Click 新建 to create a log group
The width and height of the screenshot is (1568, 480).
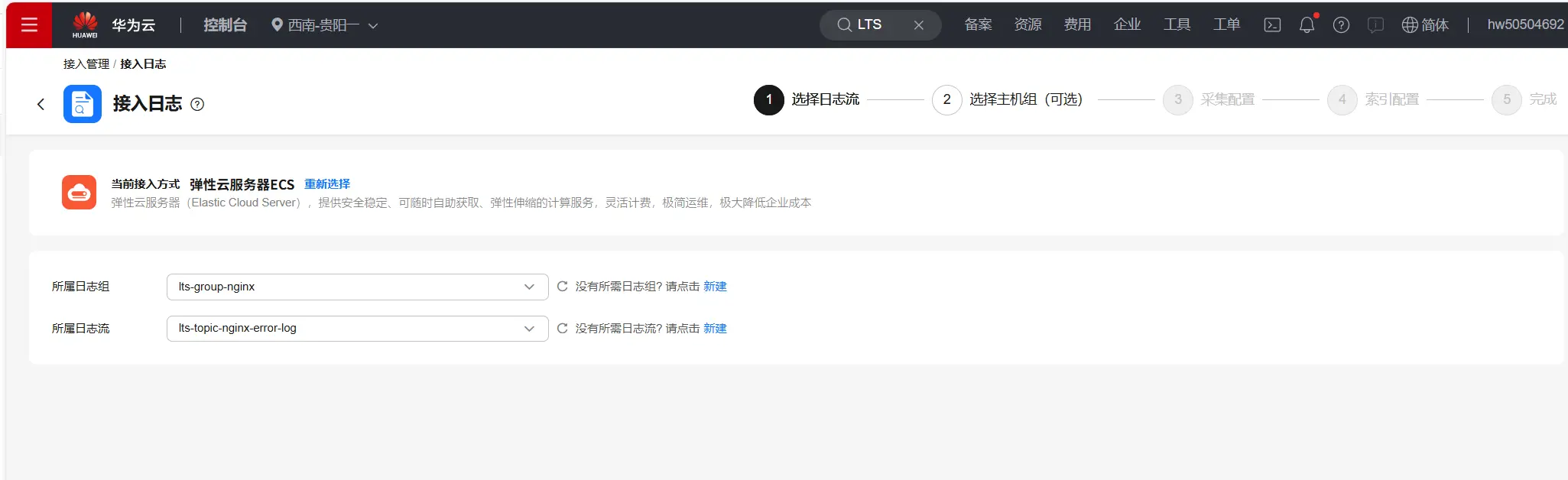715,287
